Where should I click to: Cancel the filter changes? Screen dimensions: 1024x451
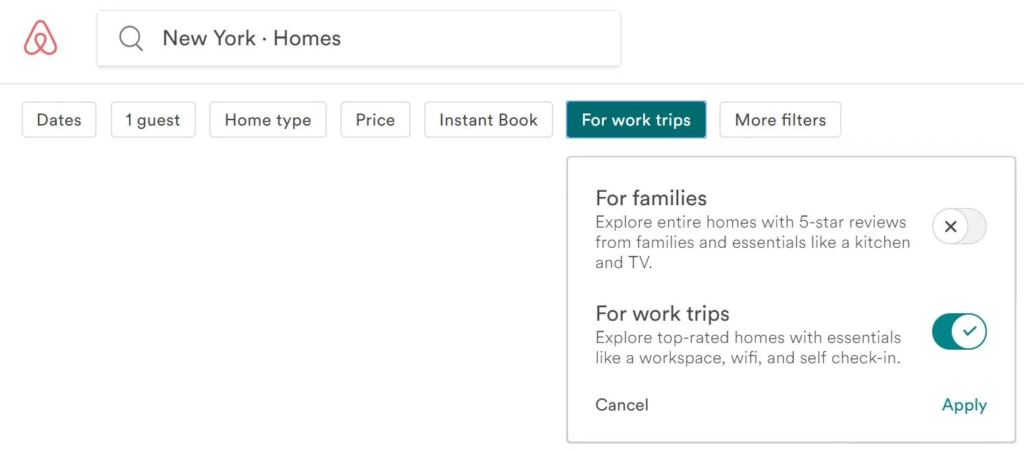point(622,405)
